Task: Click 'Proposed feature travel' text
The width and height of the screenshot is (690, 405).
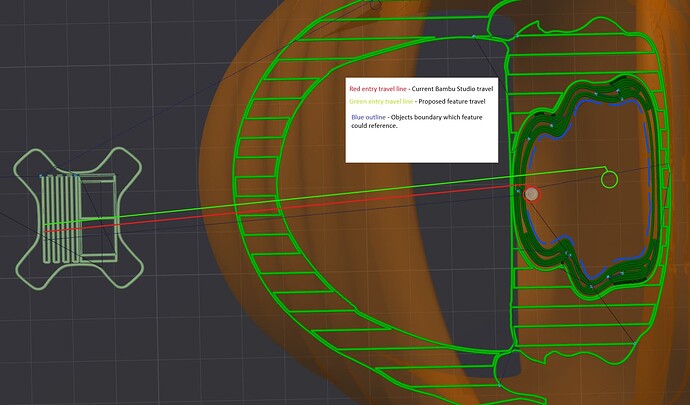Action: [452, 102]
